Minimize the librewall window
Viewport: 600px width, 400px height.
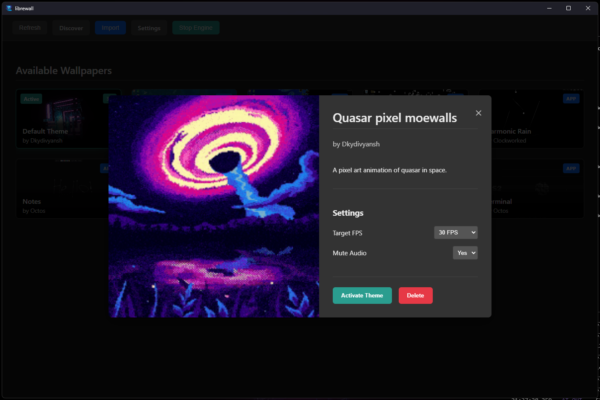(549, 8)
